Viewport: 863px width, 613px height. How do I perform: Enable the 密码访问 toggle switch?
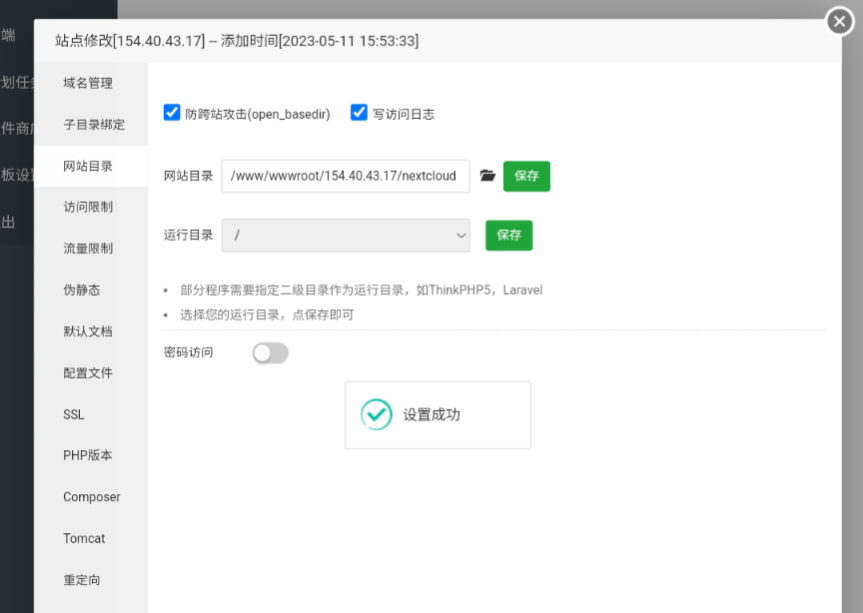tap(269, 352)
